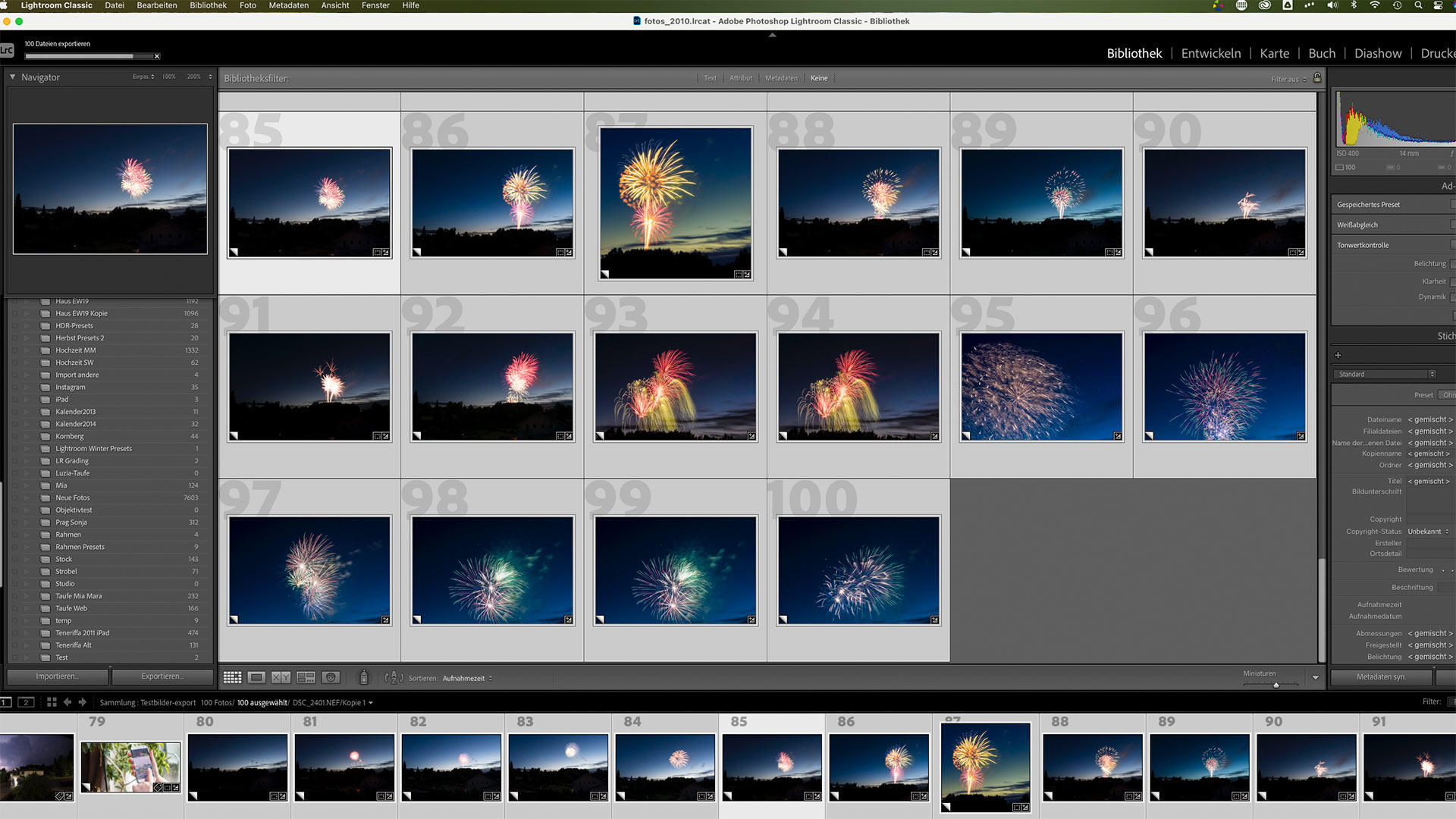Switch to Loupe view

[x=256, y=677]
